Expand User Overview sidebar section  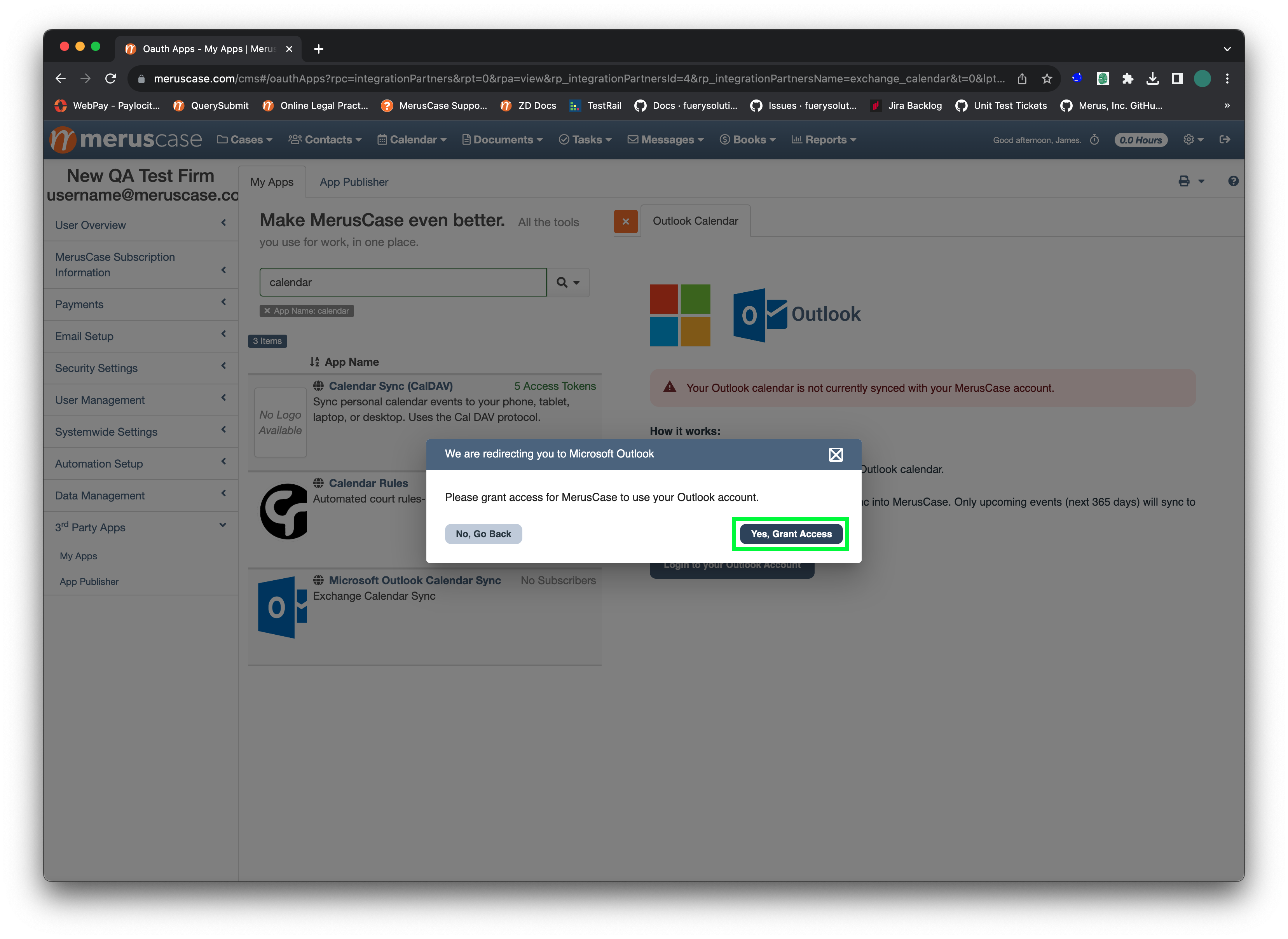(140, 225)
